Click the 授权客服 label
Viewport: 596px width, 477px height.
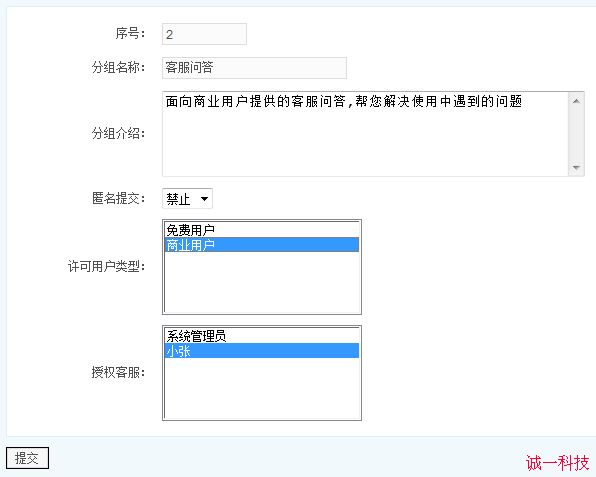(118, 372)
